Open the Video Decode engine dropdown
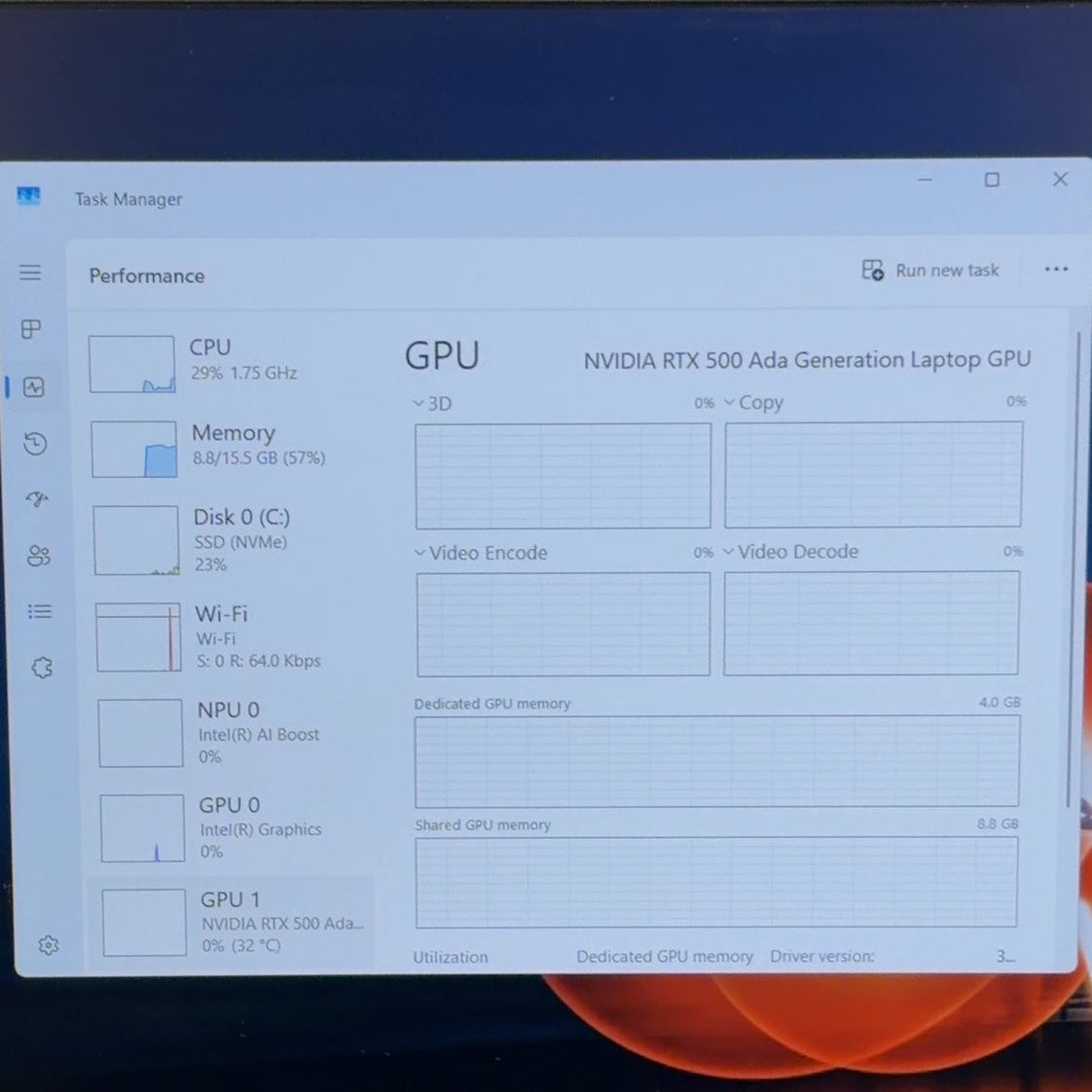1092x1092 pixels. 791,552
